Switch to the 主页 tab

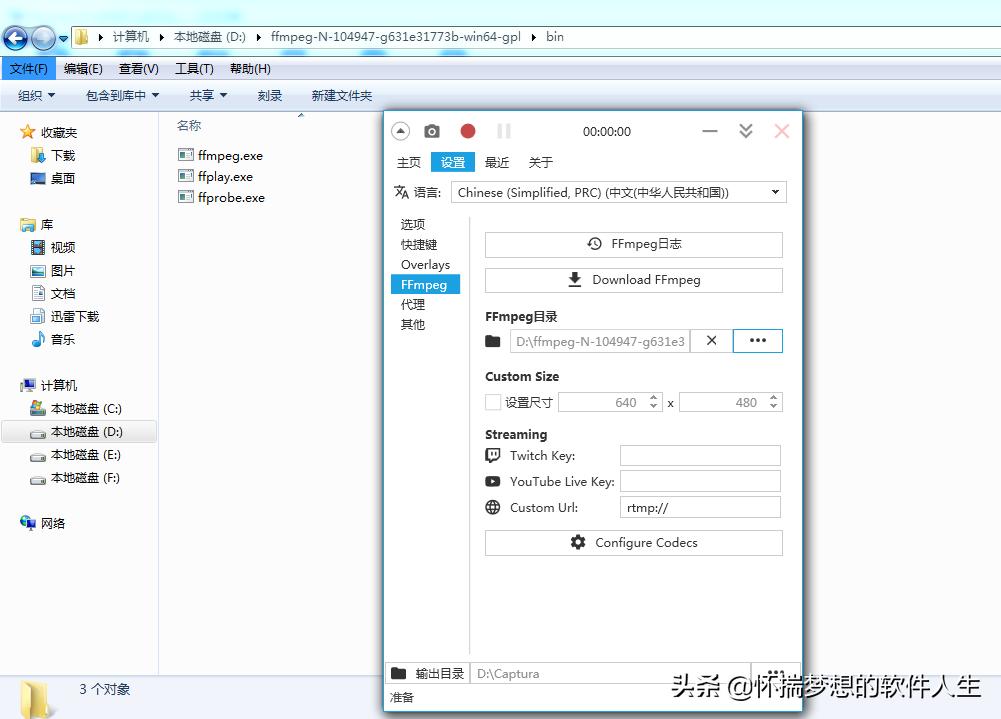409,162
